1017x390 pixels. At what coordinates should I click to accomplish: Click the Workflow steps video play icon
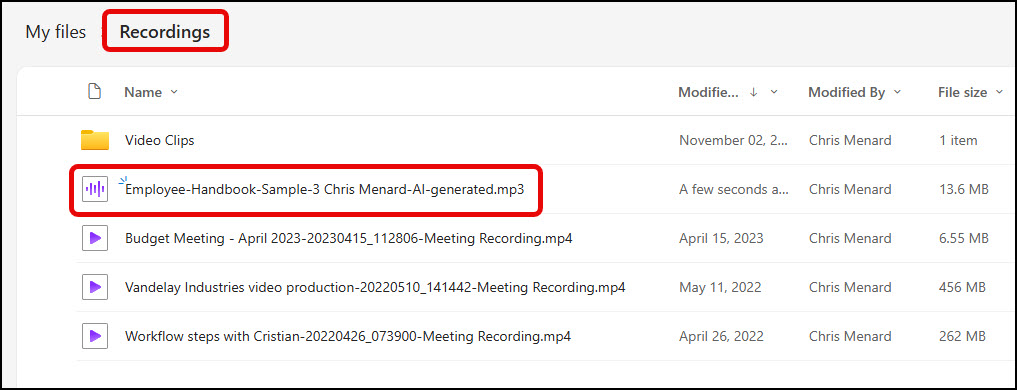tap(95, 336)
